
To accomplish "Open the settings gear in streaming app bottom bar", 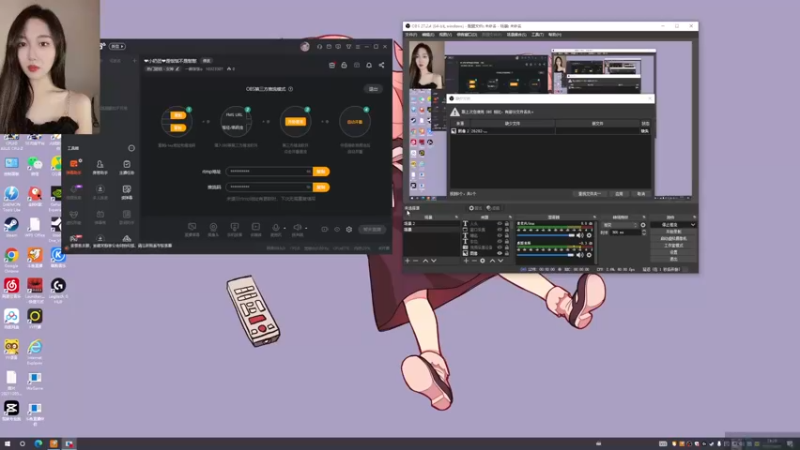I will click(349, 229).
